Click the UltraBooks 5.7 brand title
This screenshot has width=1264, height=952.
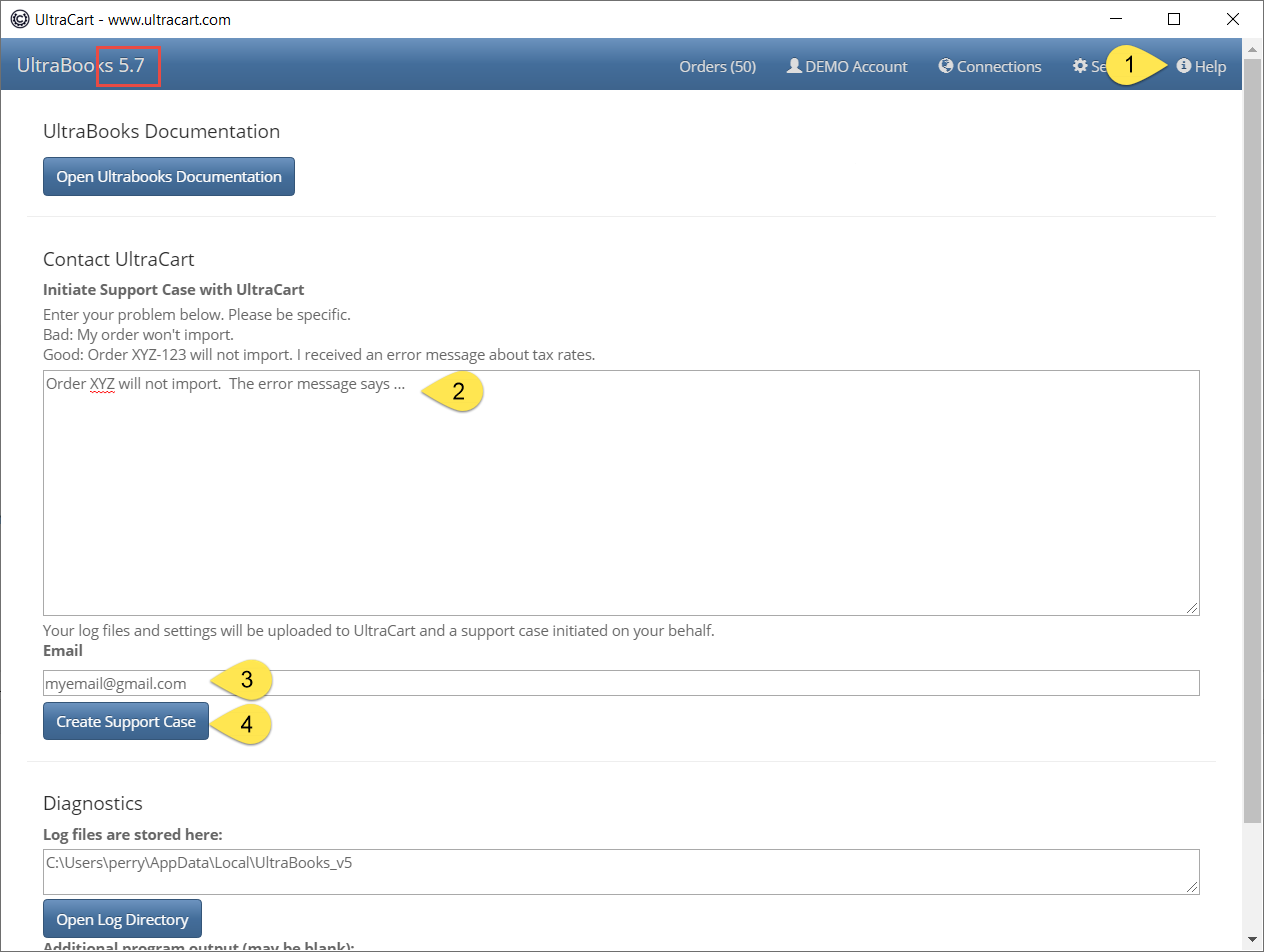click(x=81, y=66)
